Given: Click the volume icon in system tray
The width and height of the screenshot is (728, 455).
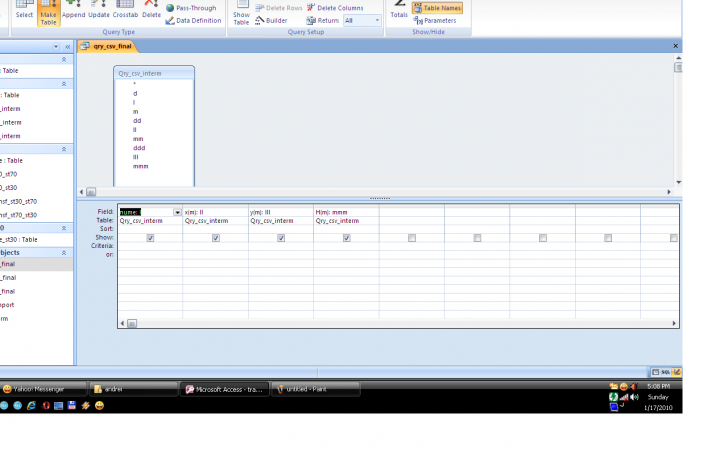Looking at the screenshot, I should tap(634, 397).
